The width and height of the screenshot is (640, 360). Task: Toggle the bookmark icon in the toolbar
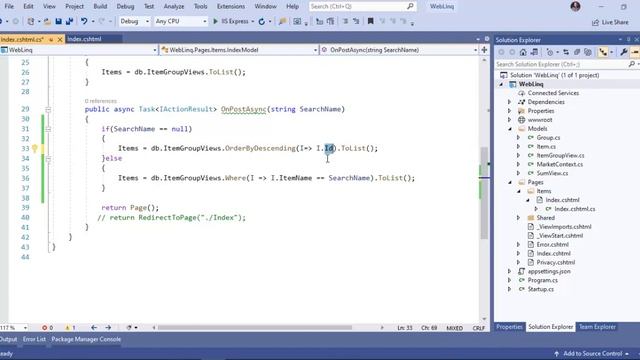[x=371, y=21]
